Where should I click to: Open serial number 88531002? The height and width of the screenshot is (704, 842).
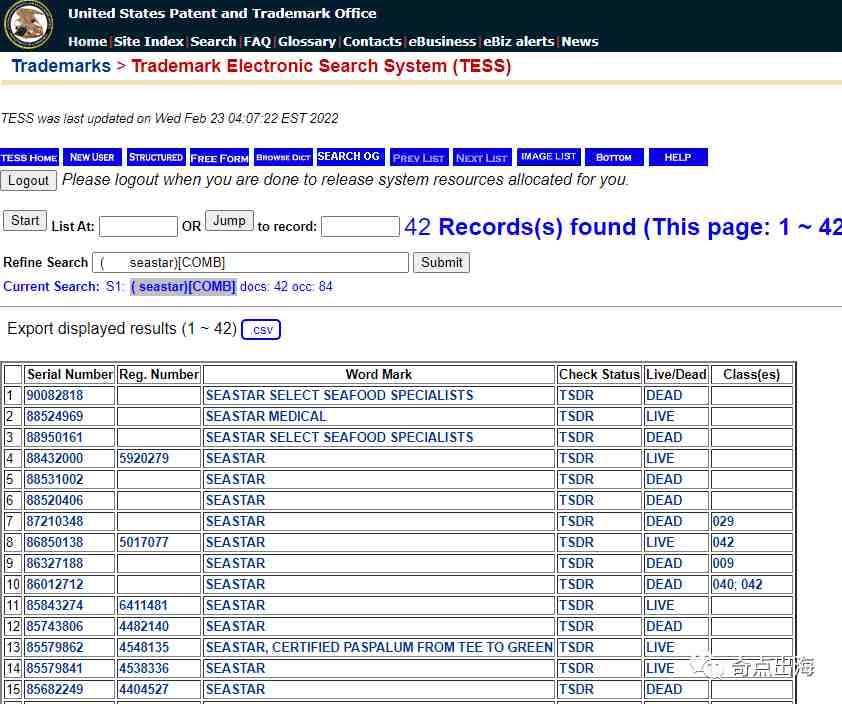[x=55, y=479]
